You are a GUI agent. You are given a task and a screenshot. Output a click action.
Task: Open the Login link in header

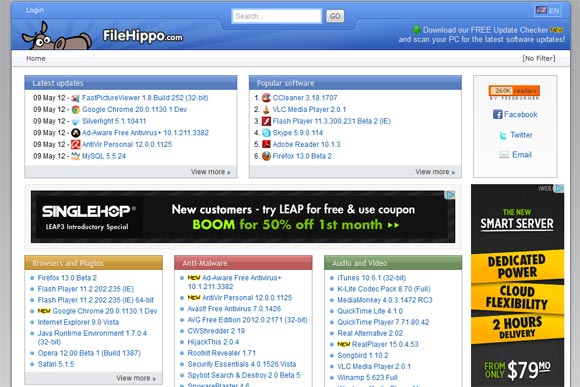point(35,10)
